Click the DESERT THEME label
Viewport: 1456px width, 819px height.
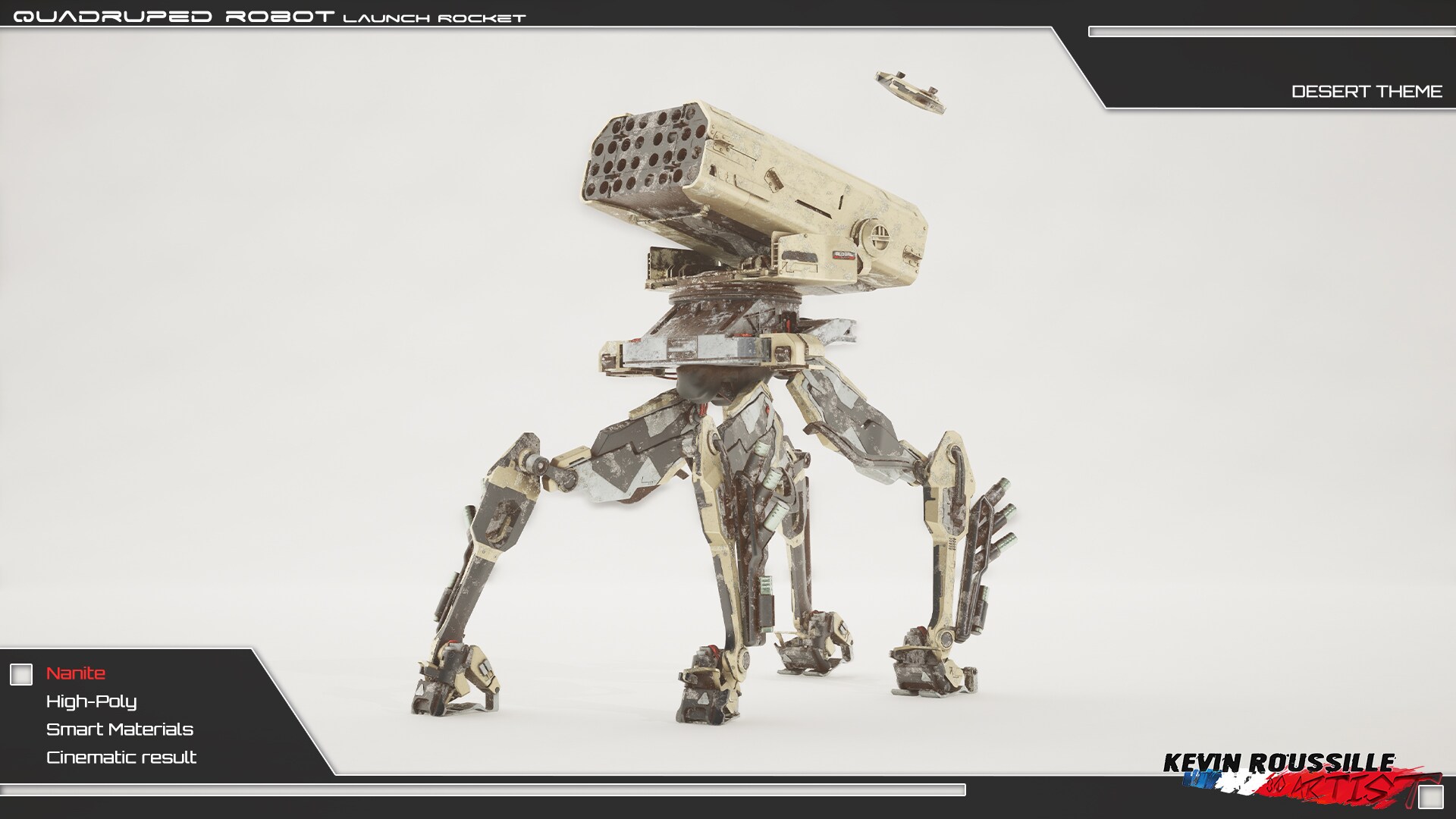[1367, 92]
